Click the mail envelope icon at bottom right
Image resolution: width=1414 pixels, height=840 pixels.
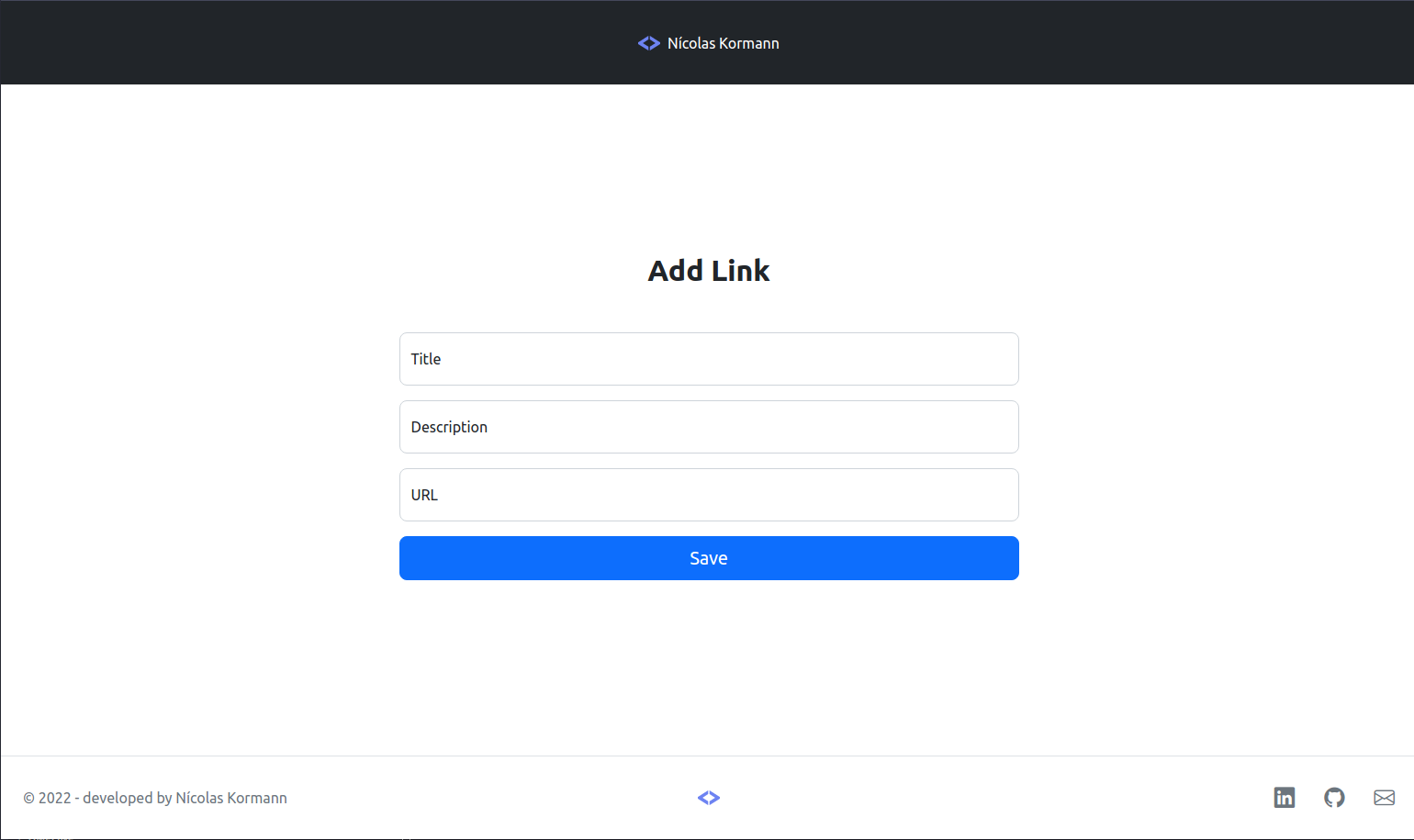[x=1385, y=798]
